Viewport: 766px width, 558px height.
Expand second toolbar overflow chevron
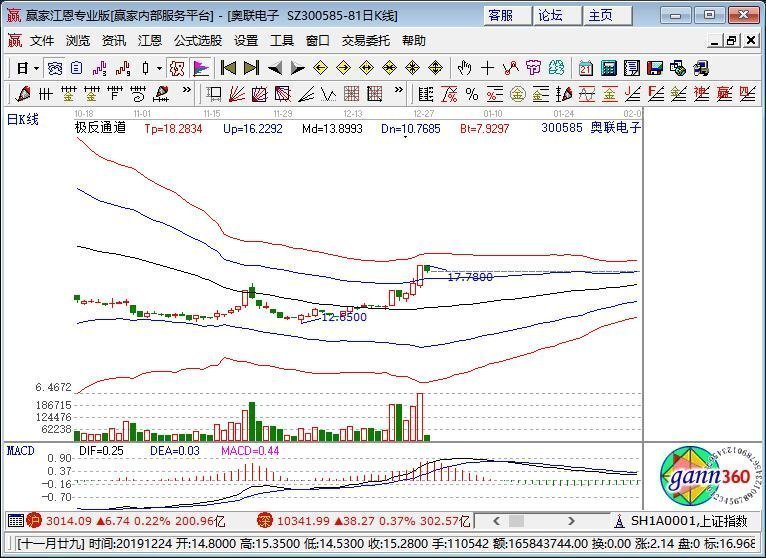[399, 90]
